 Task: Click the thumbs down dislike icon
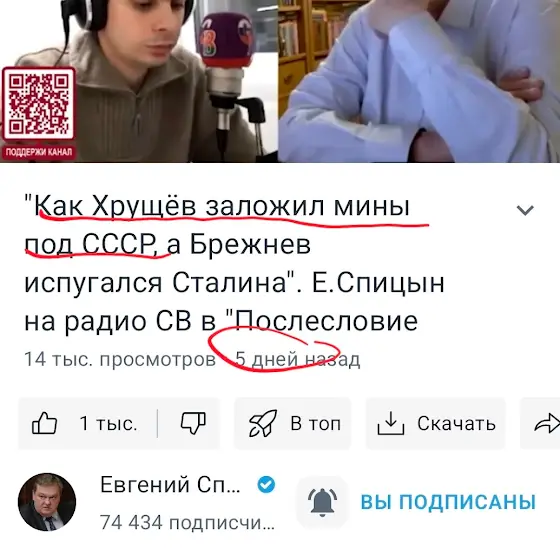pos(193,423)
